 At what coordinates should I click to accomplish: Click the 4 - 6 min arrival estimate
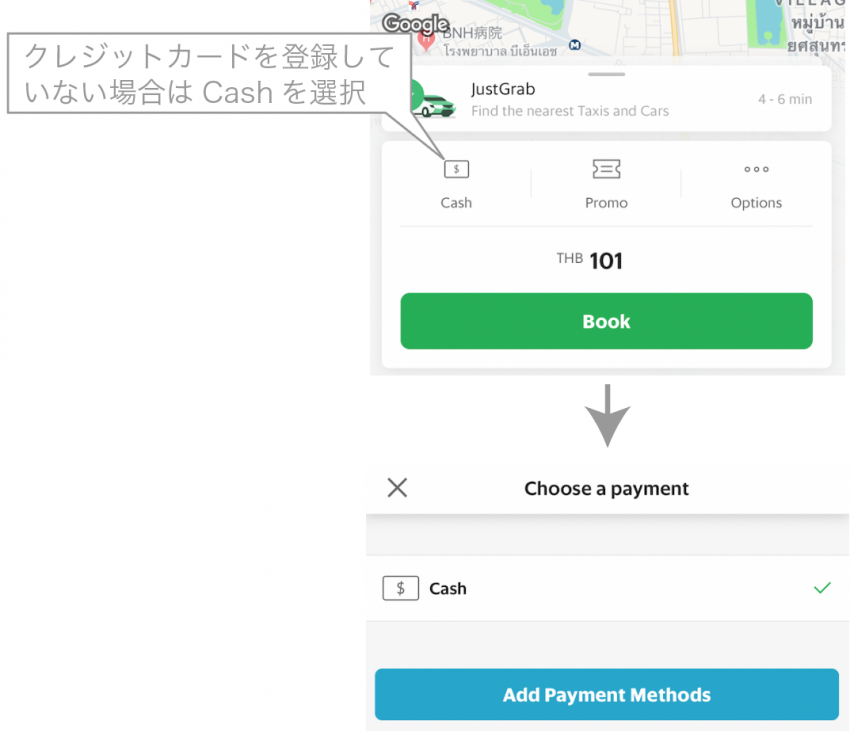coord(785,100)
